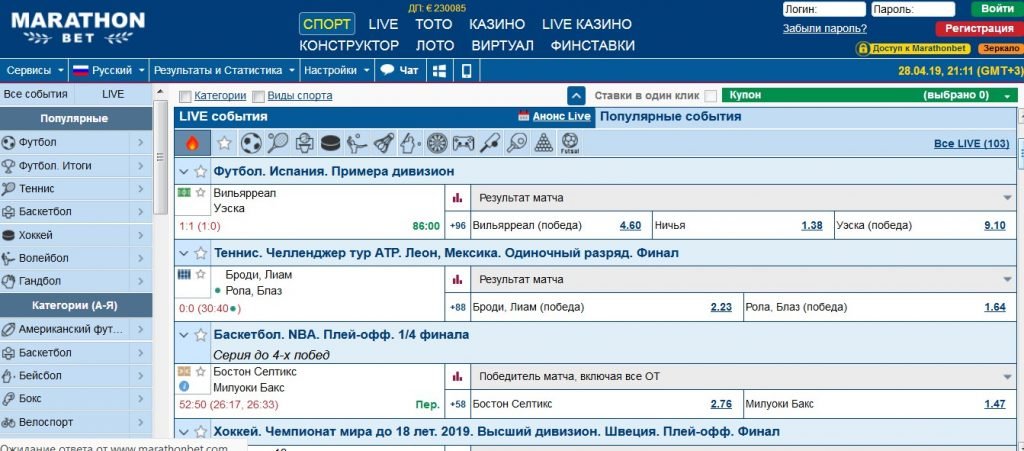Focus the Пароль input field
This screenshot has height=451, width=1024.
pyautogui.click(x=913, y=9)
